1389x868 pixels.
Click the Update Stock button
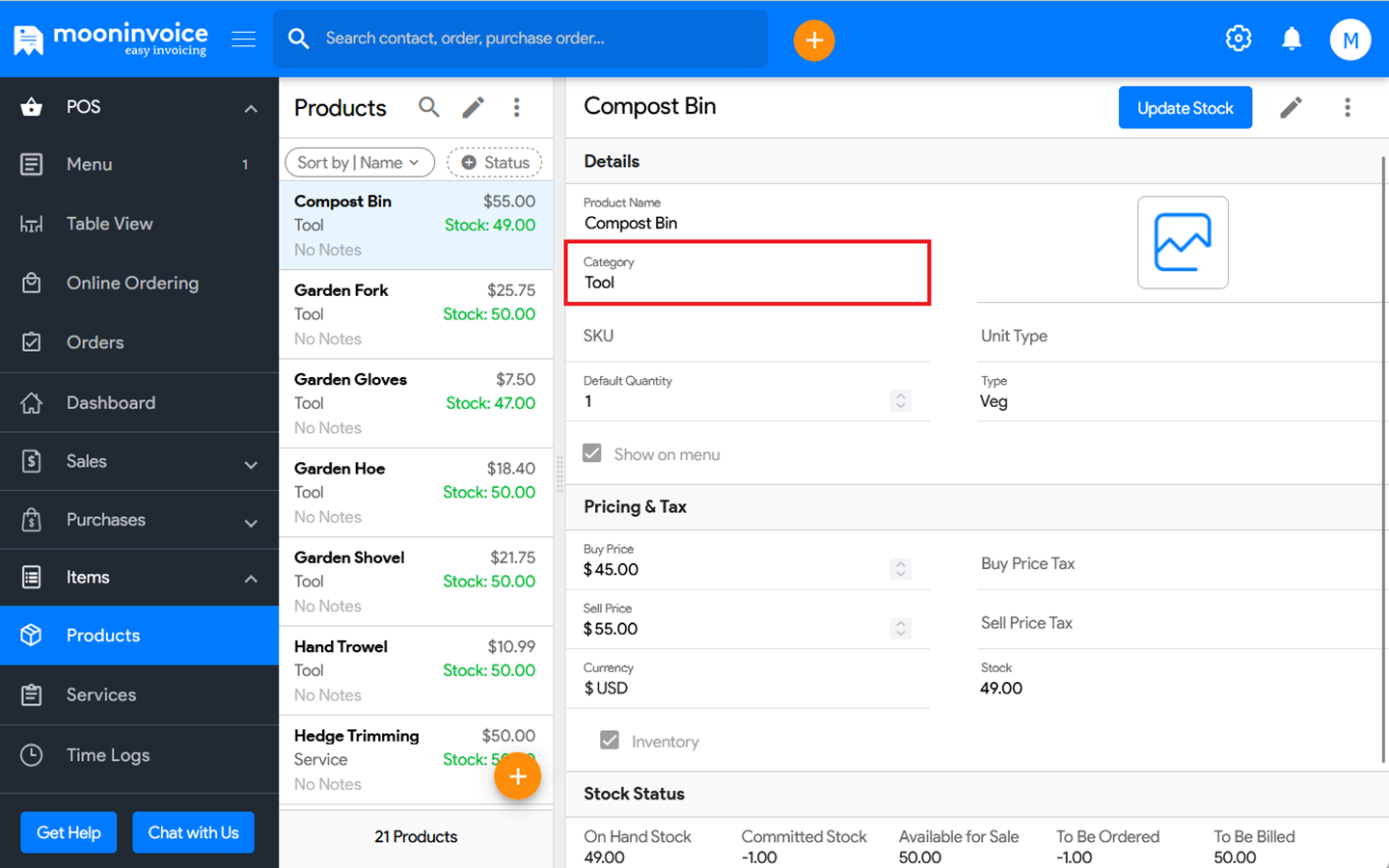point(1185,107)
